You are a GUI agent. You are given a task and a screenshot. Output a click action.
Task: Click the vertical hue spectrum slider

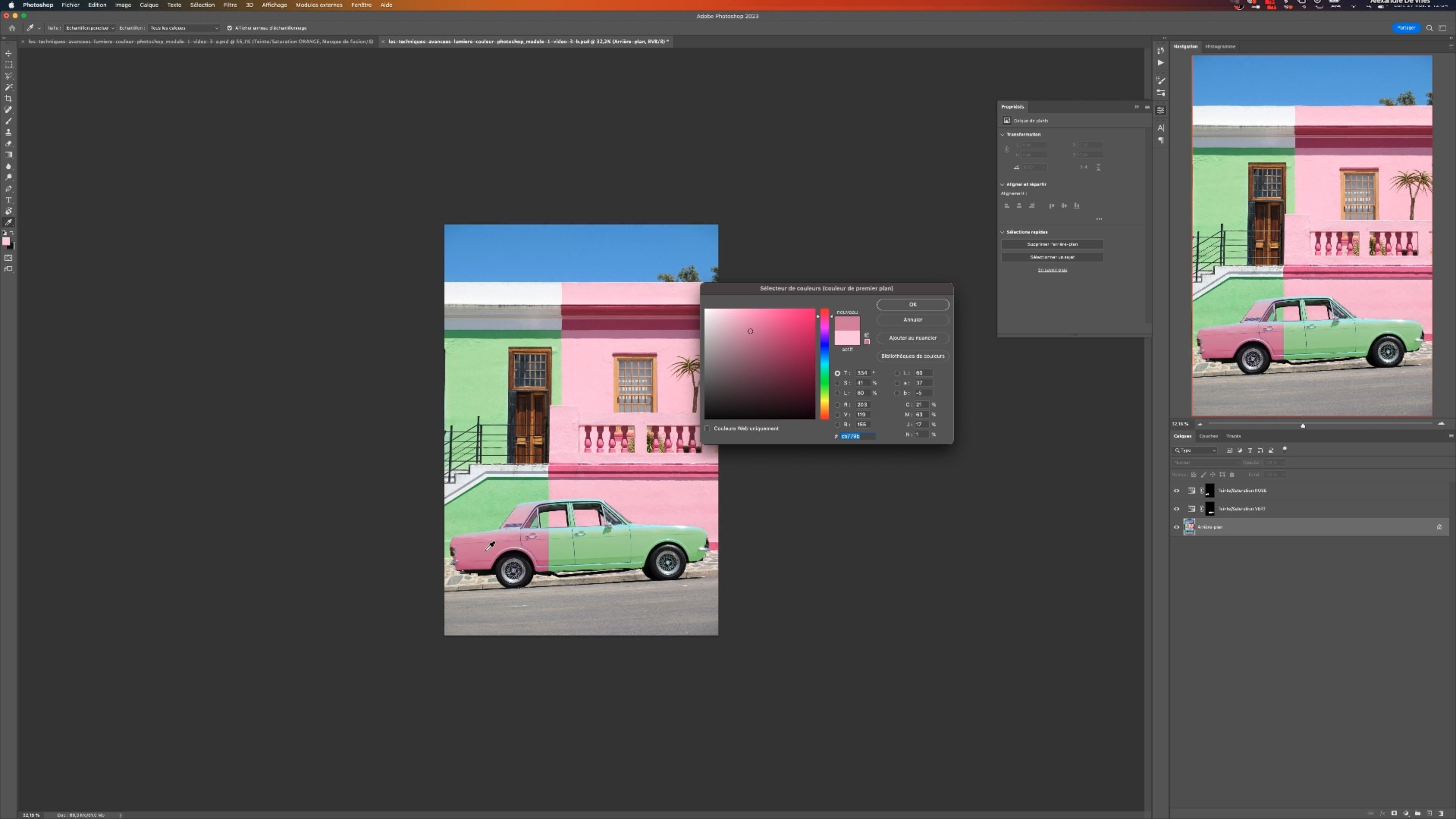[825, 364]
